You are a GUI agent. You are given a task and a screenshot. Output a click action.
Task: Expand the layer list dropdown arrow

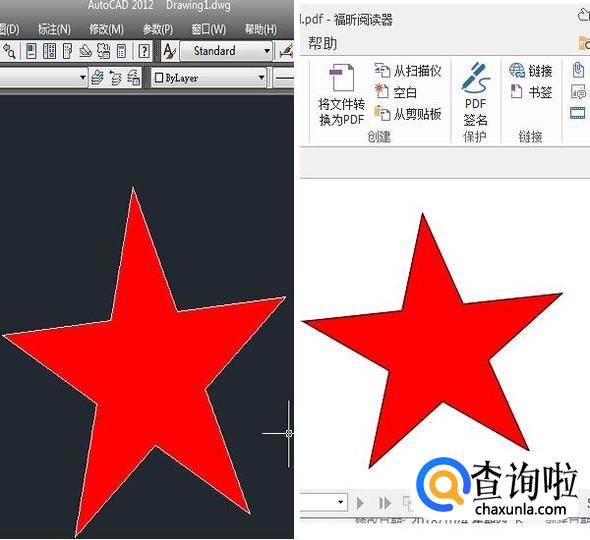(83, 78)
